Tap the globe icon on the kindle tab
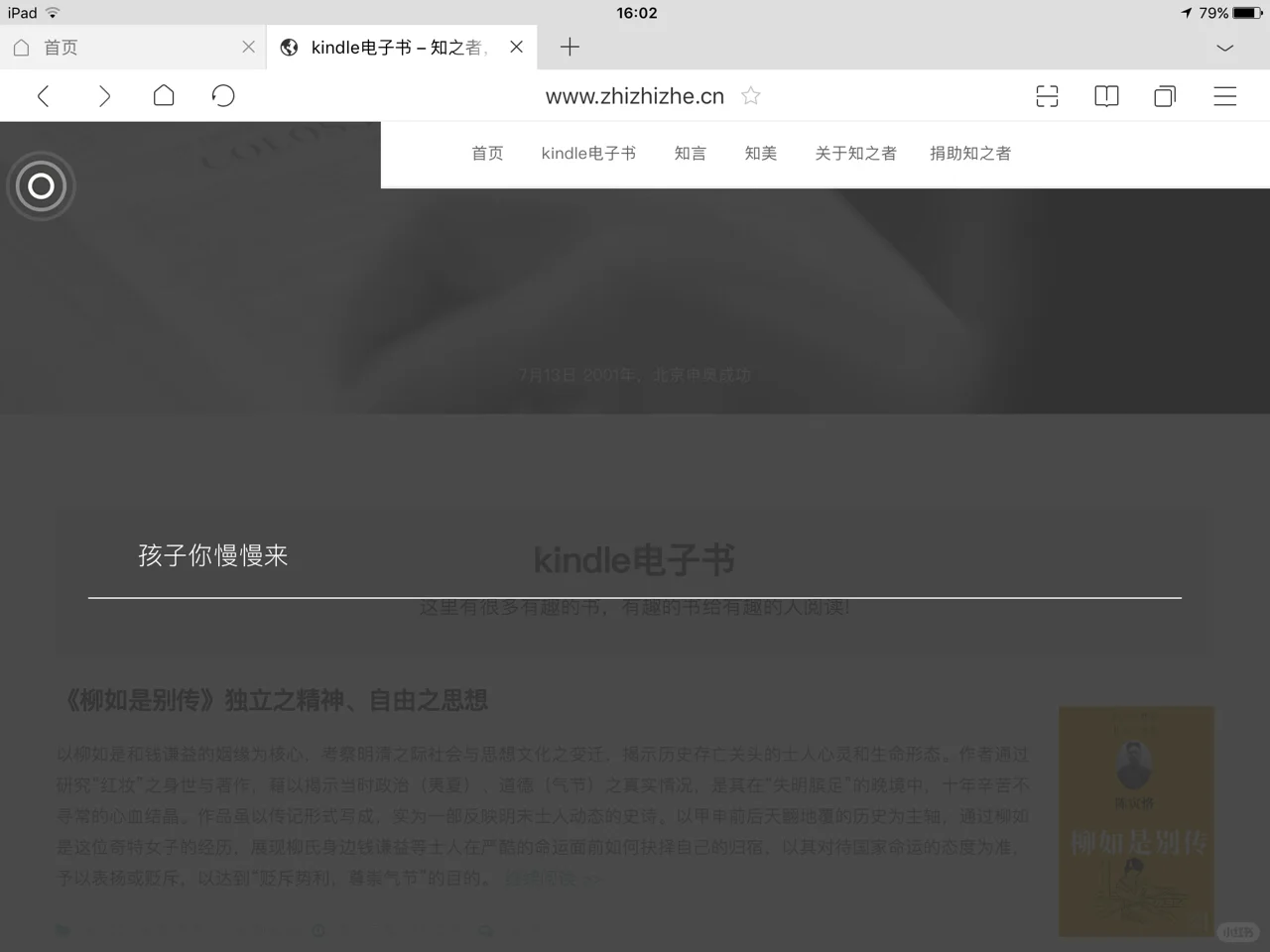 (289, 47)
